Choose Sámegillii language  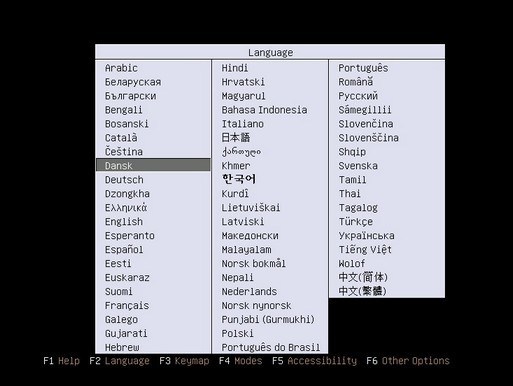[x=365, y=110]
